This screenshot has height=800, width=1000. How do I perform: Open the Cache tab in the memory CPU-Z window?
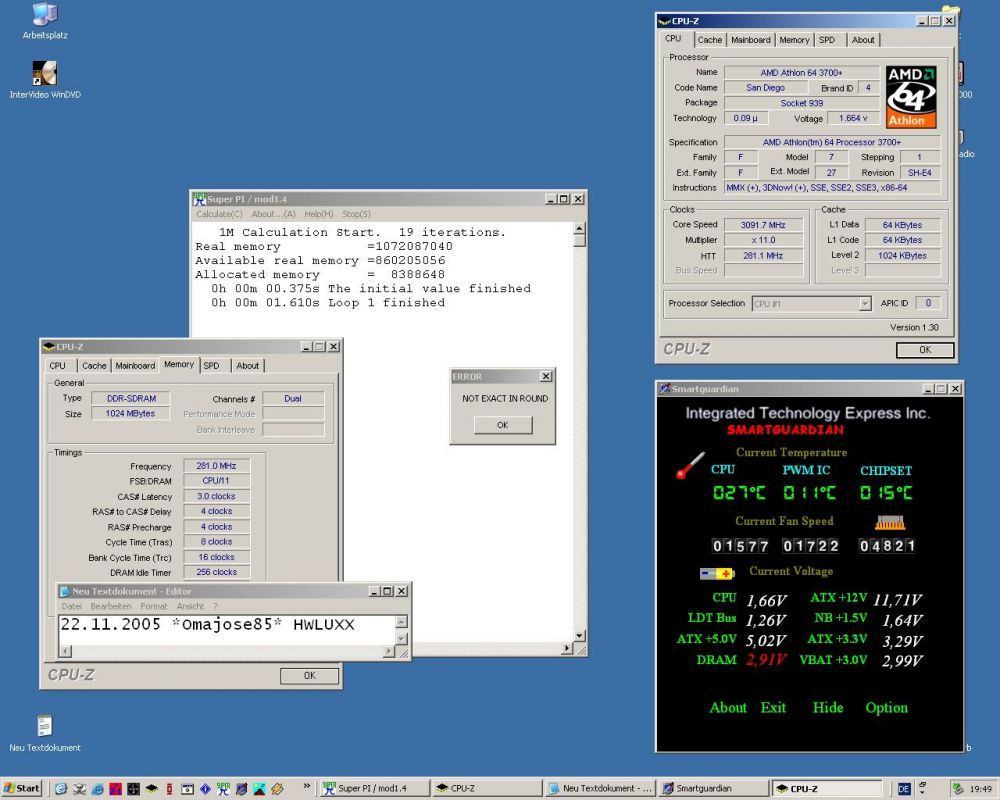point(94,366)
